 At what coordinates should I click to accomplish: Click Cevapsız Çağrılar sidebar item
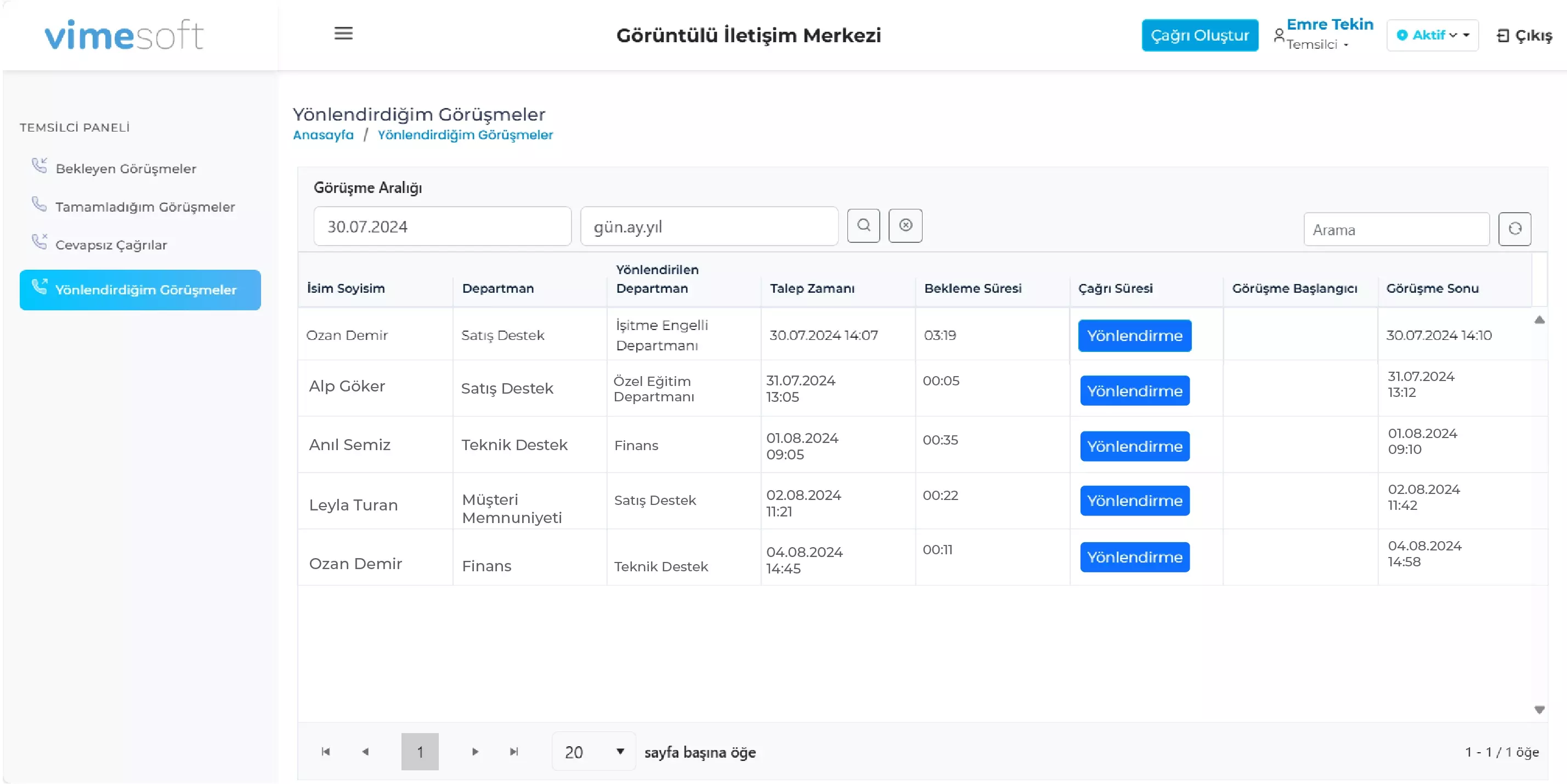click(x=111, y=244)
